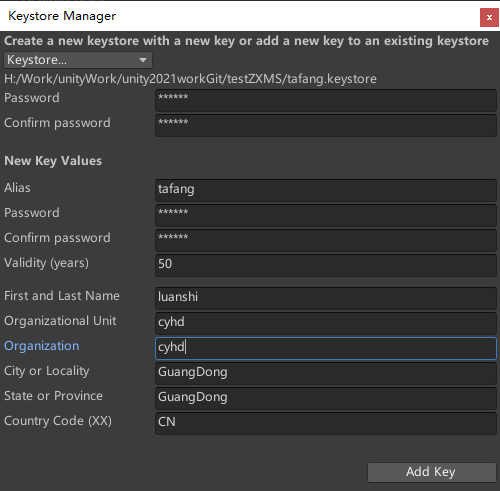Open the Keystore... dropdown

[78, 60]
